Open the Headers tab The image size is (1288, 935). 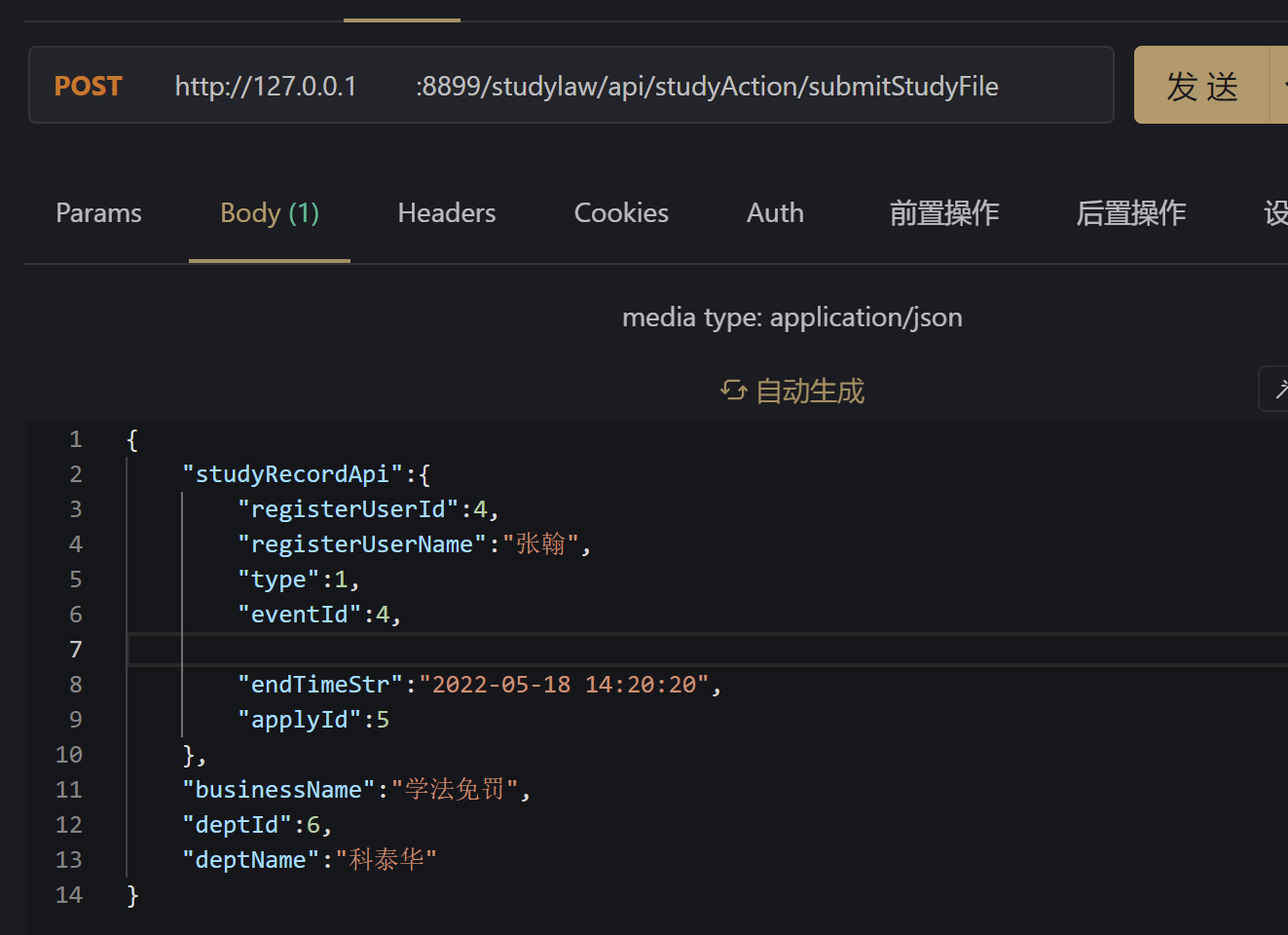pos(447,212)
